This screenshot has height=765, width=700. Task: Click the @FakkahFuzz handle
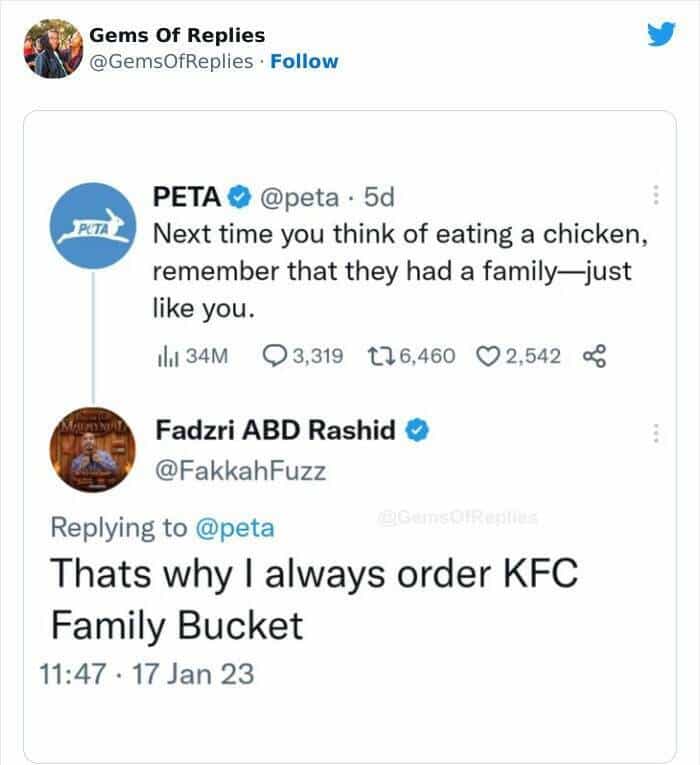[x=240, y=471]
